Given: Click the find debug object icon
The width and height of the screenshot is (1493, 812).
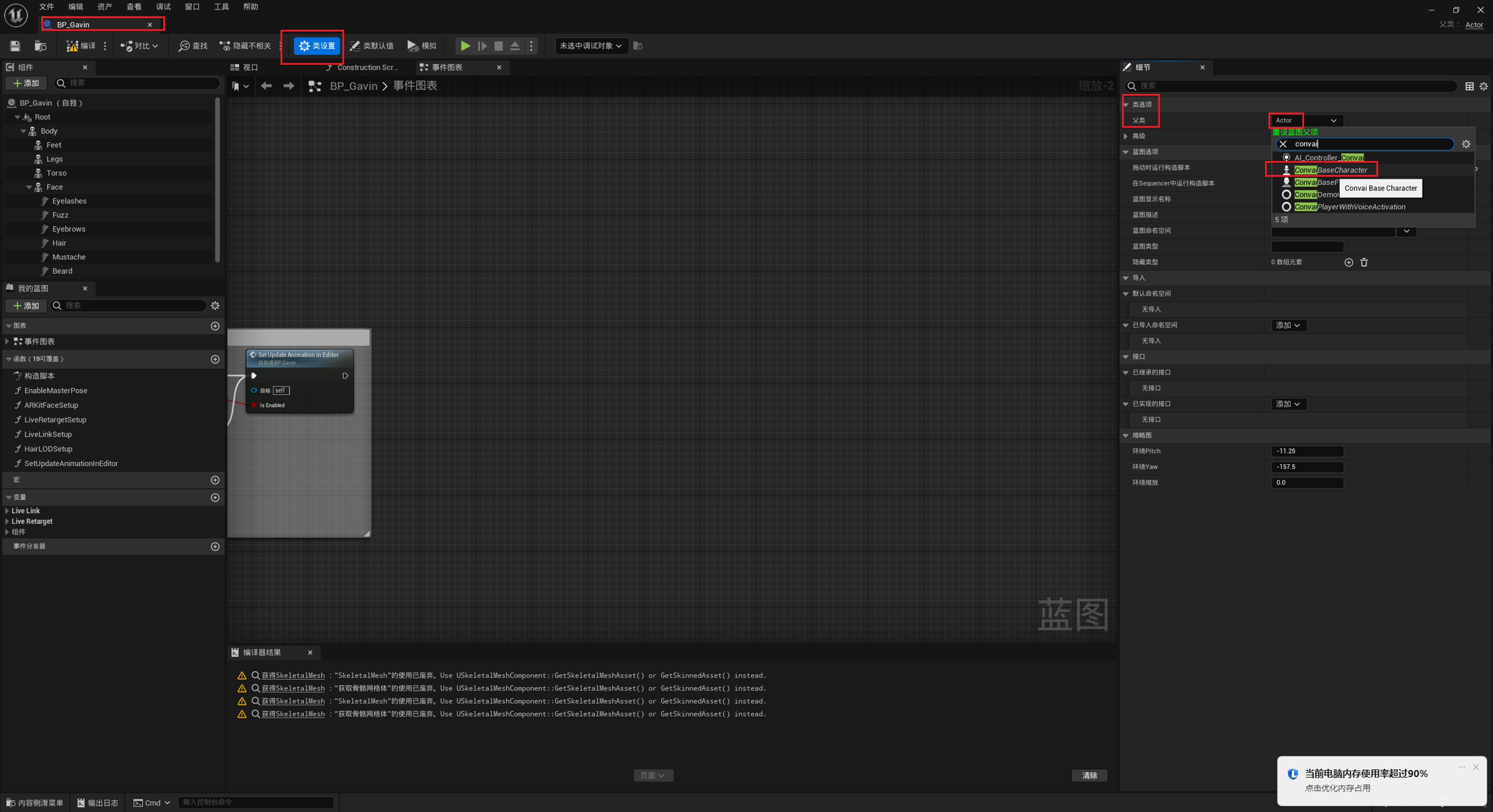Looking at the screenshot, I should pyautogui.click(x=637, y=46).
